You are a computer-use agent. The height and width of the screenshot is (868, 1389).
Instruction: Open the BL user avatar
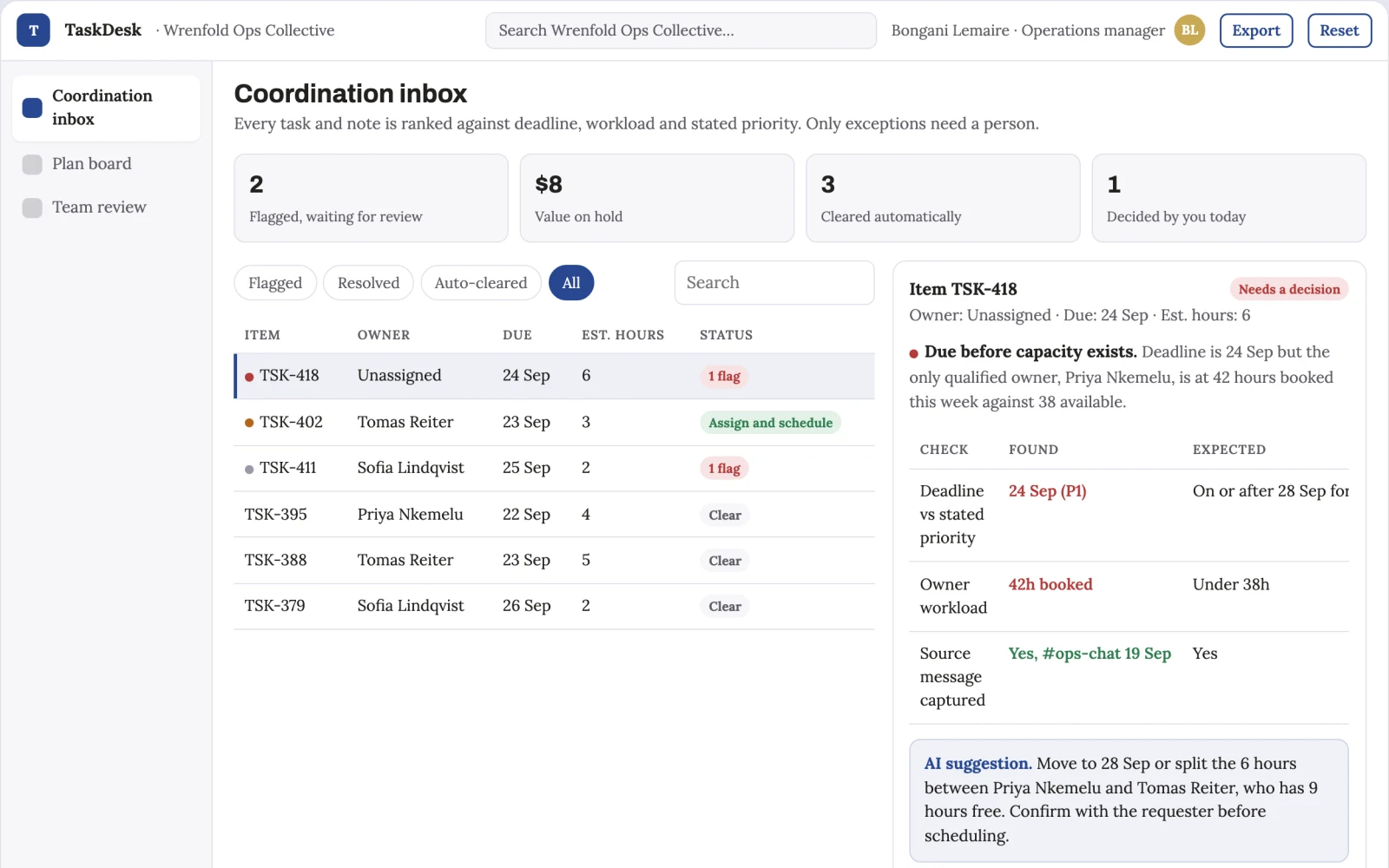tap(1189, 30)
